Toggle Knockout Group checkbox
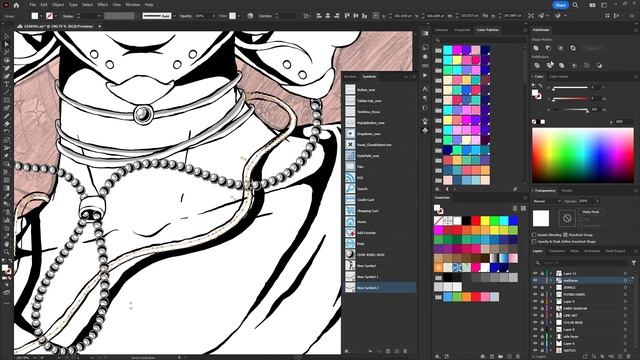Viewport: 640px width, 360px height. coord(565,235)
